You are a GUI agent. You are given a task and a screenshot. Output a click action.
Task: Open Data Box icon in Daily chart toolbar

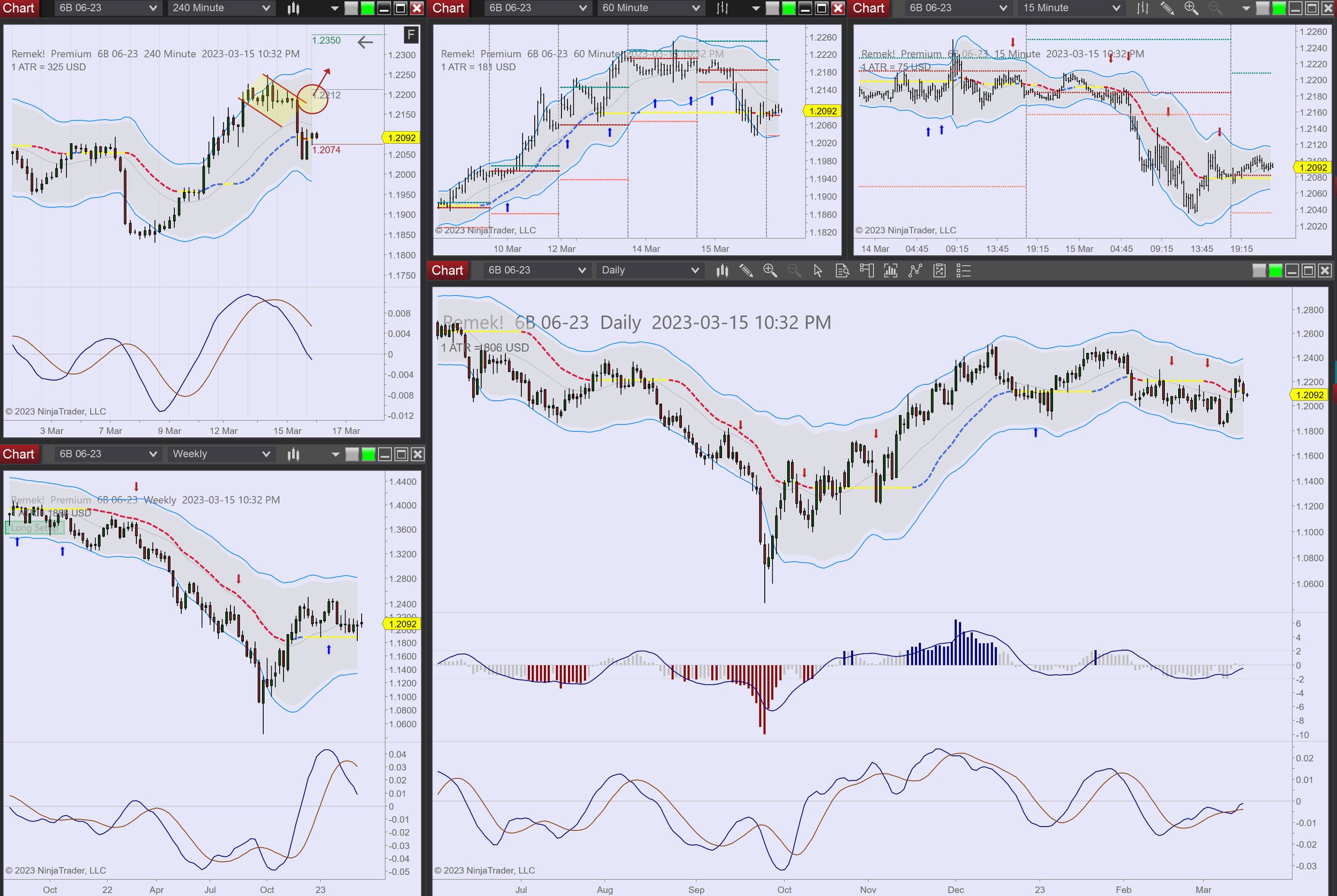[x=842, y=271]
